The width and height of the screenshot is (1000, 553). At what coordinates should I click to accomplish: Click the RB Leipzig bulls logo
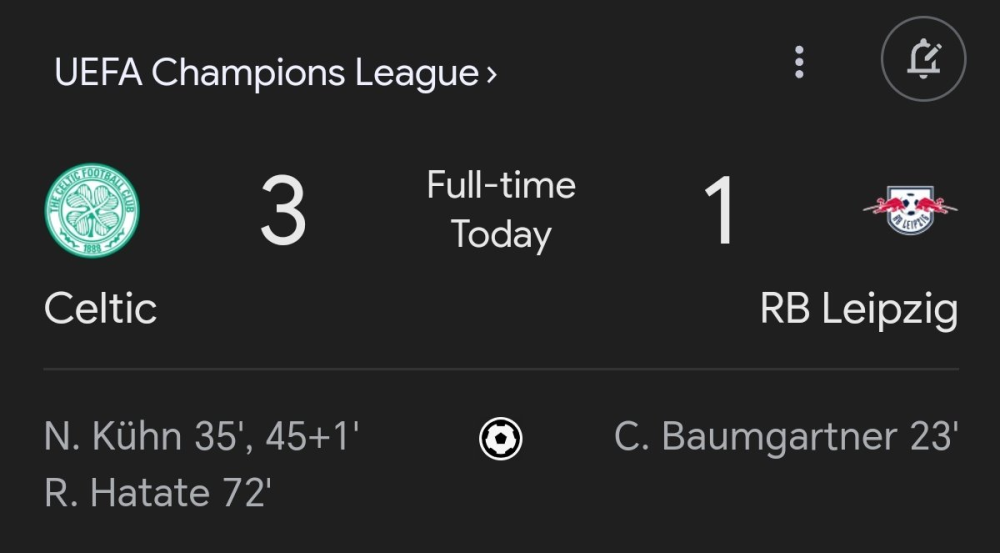[x=909, y=210]
